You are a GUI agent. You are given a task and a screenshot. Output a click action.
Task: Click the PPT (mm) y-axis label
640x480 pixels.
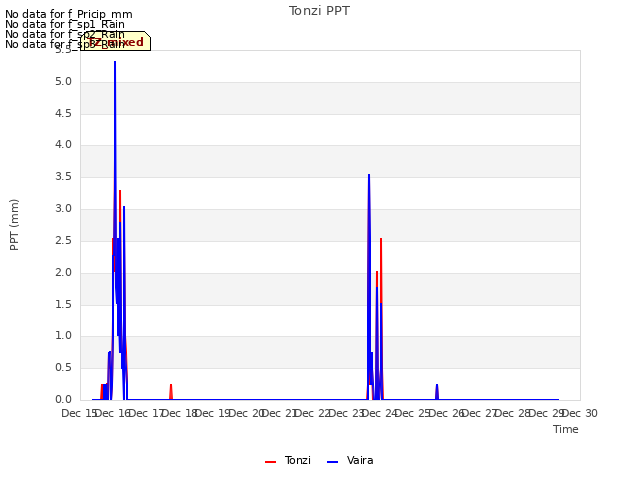point(14,225)
